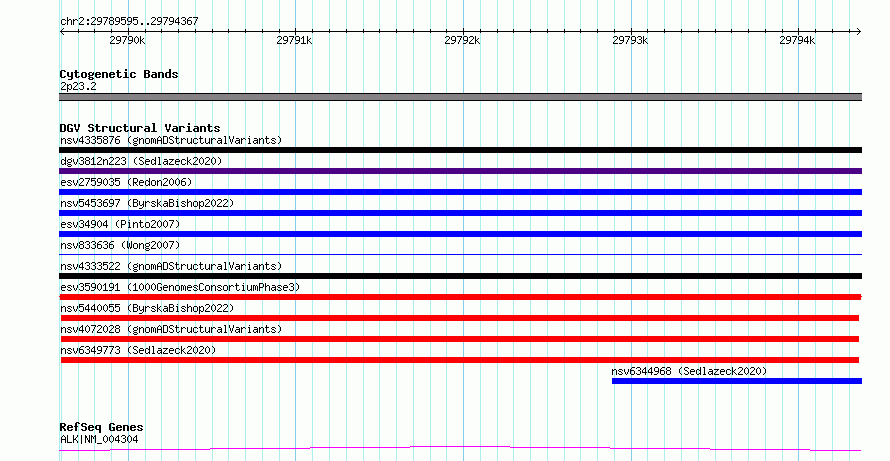Click the red nsv4072028 variant bar
This screenshot has width=890, height=461.
click(x=460, y=339)
